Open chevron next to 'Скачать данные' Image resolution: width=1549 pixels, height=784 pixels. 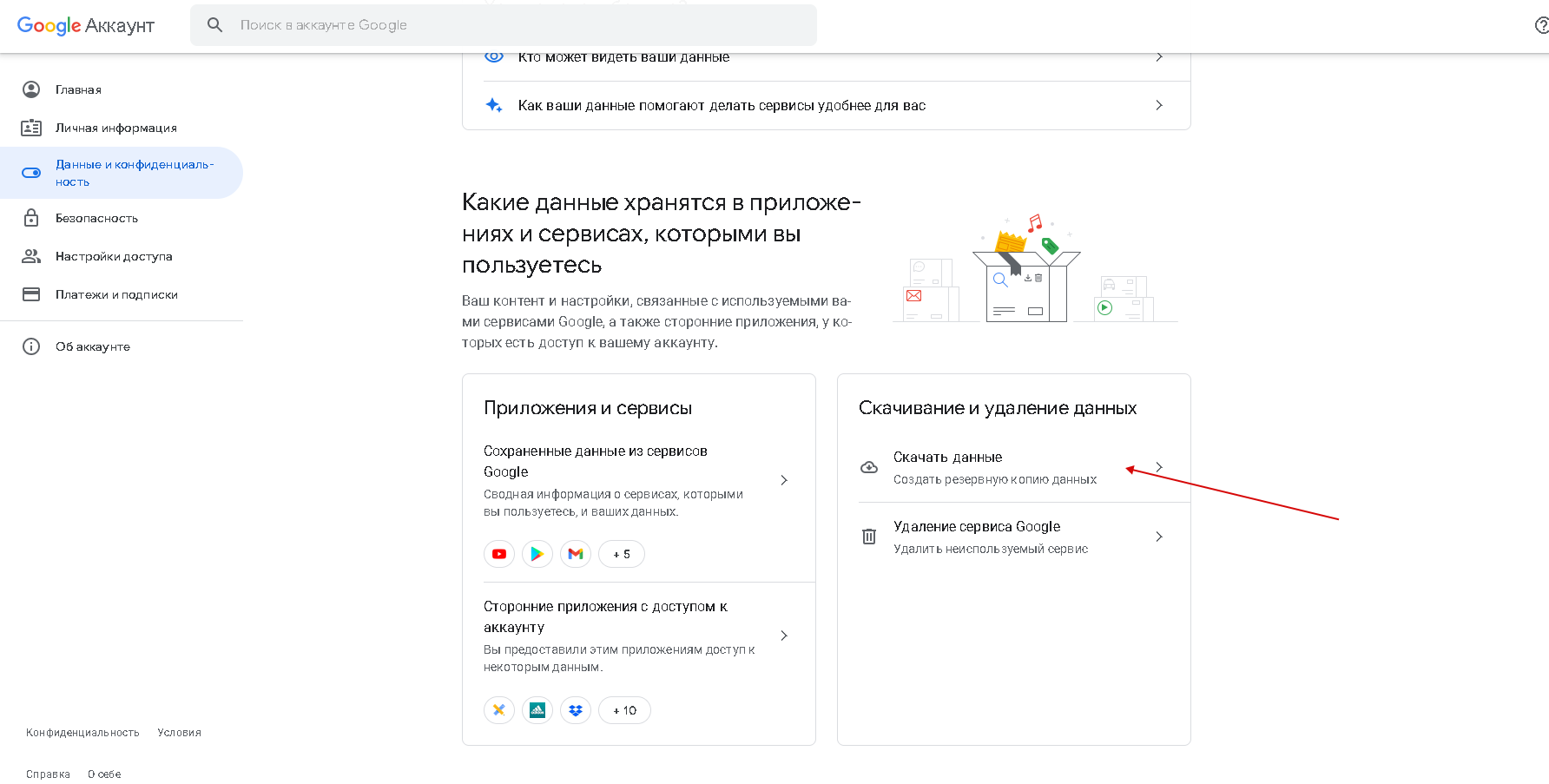tap(1159, 467)
